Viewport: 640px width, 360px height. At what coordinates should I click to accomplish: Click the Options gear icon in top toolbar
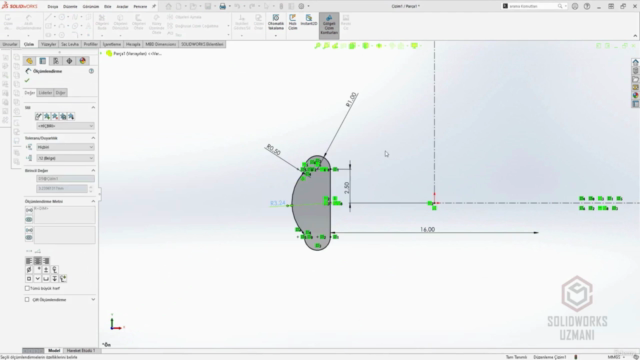(301, 6)
